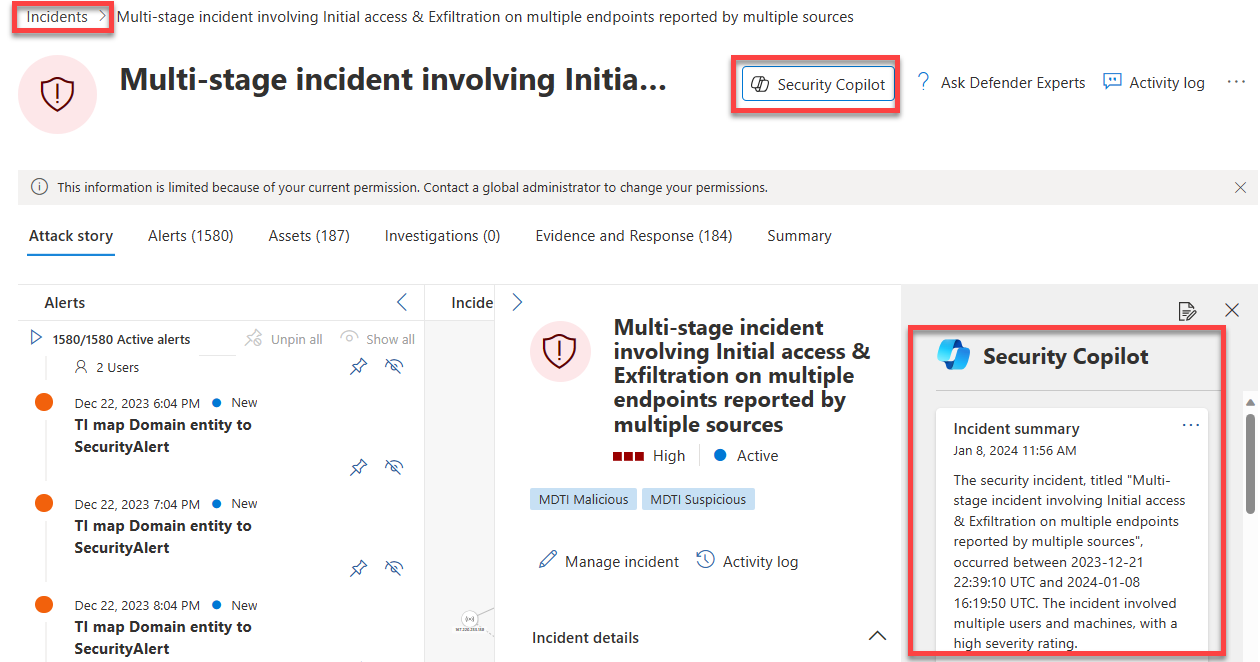This screenshot has height=662, width=1260.
Task: Navigate to Incidents in the breadcrumb
Action: [x=57, y=17]
